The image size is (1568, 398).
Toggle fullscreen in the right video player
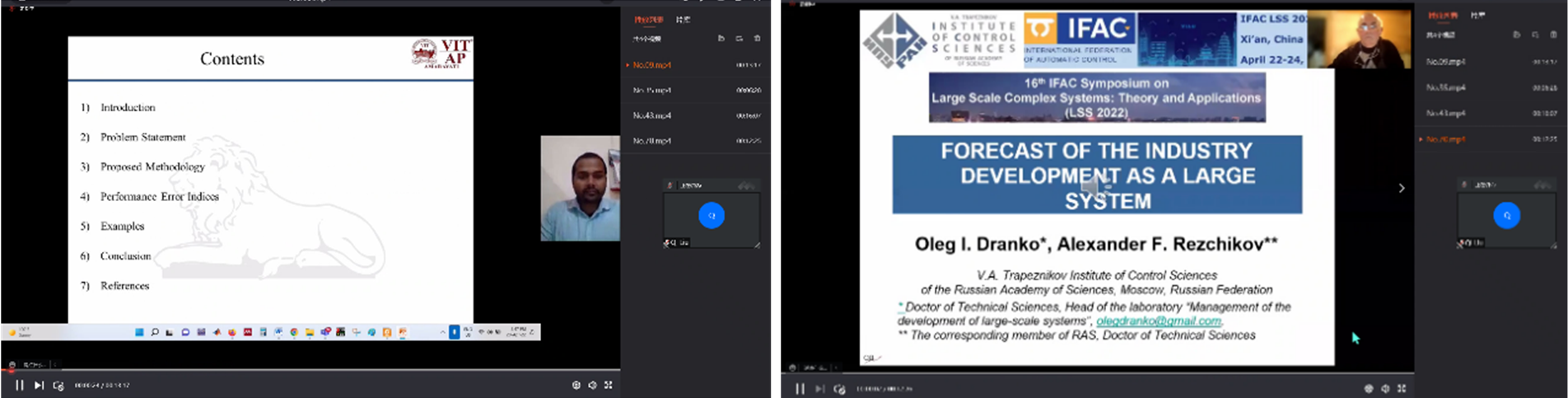1402,388
